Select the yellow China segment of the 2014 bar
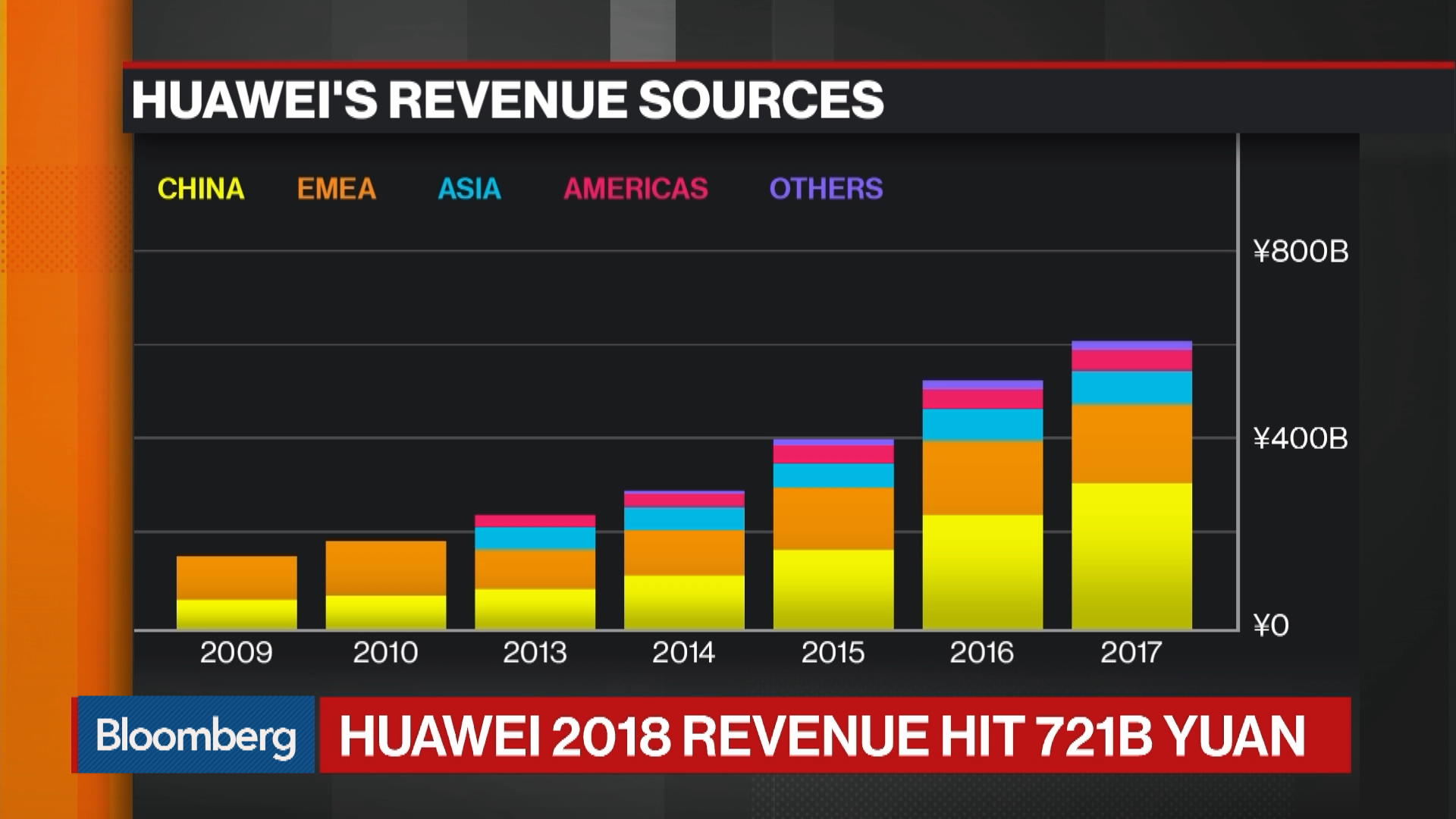 pos(684,602)
